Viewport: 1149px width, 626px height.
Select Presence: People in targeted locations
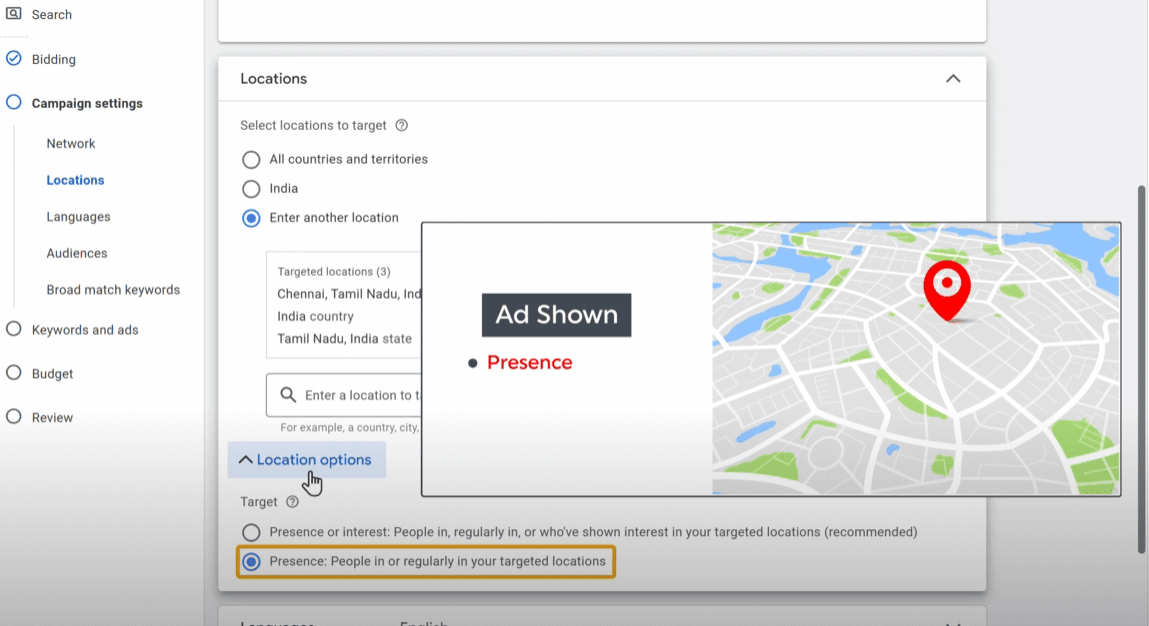(x=251, y=562)
